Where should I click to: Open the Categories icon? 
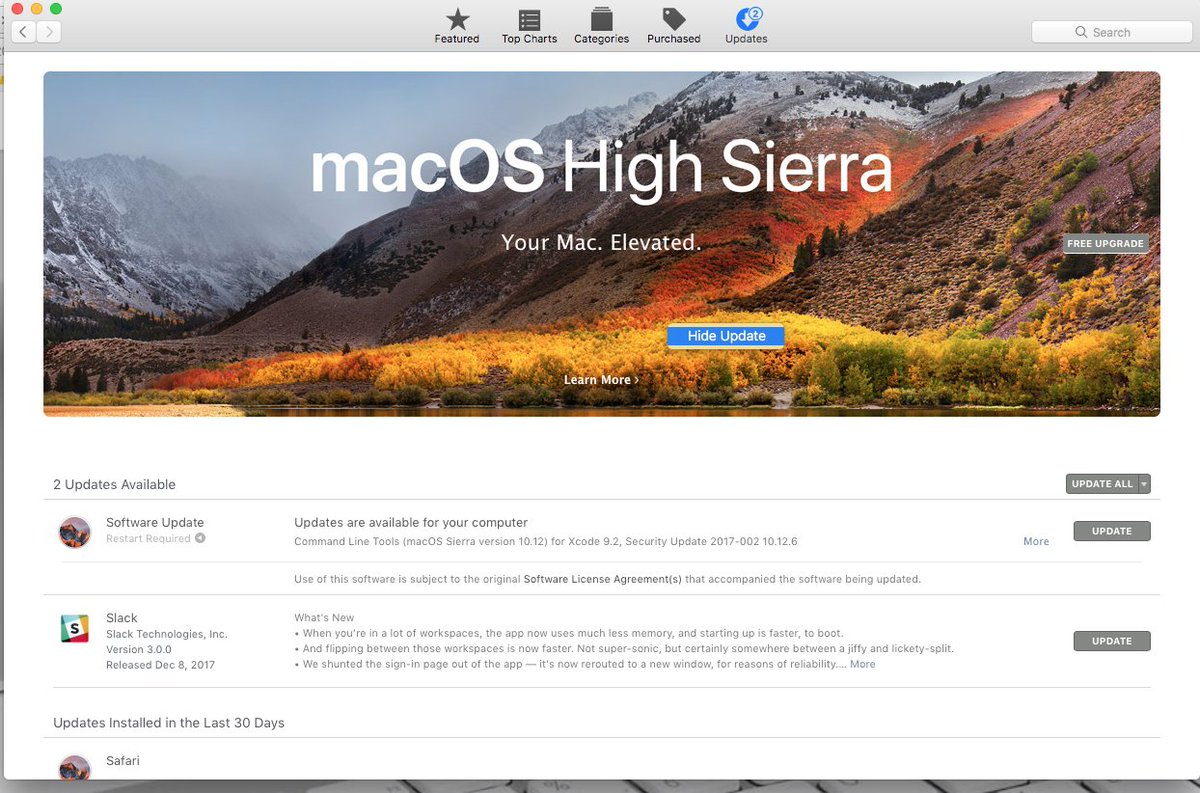601,19
